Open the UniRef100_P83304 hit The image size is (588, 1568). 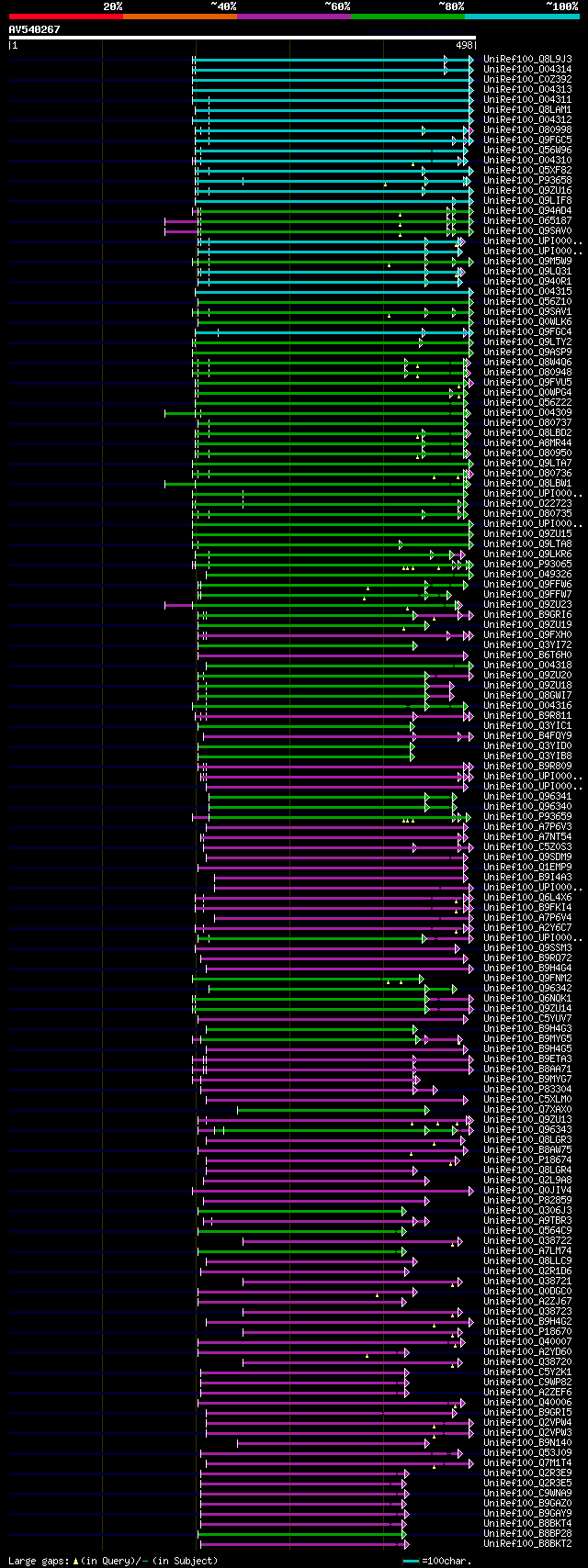tap(528, 1089)
